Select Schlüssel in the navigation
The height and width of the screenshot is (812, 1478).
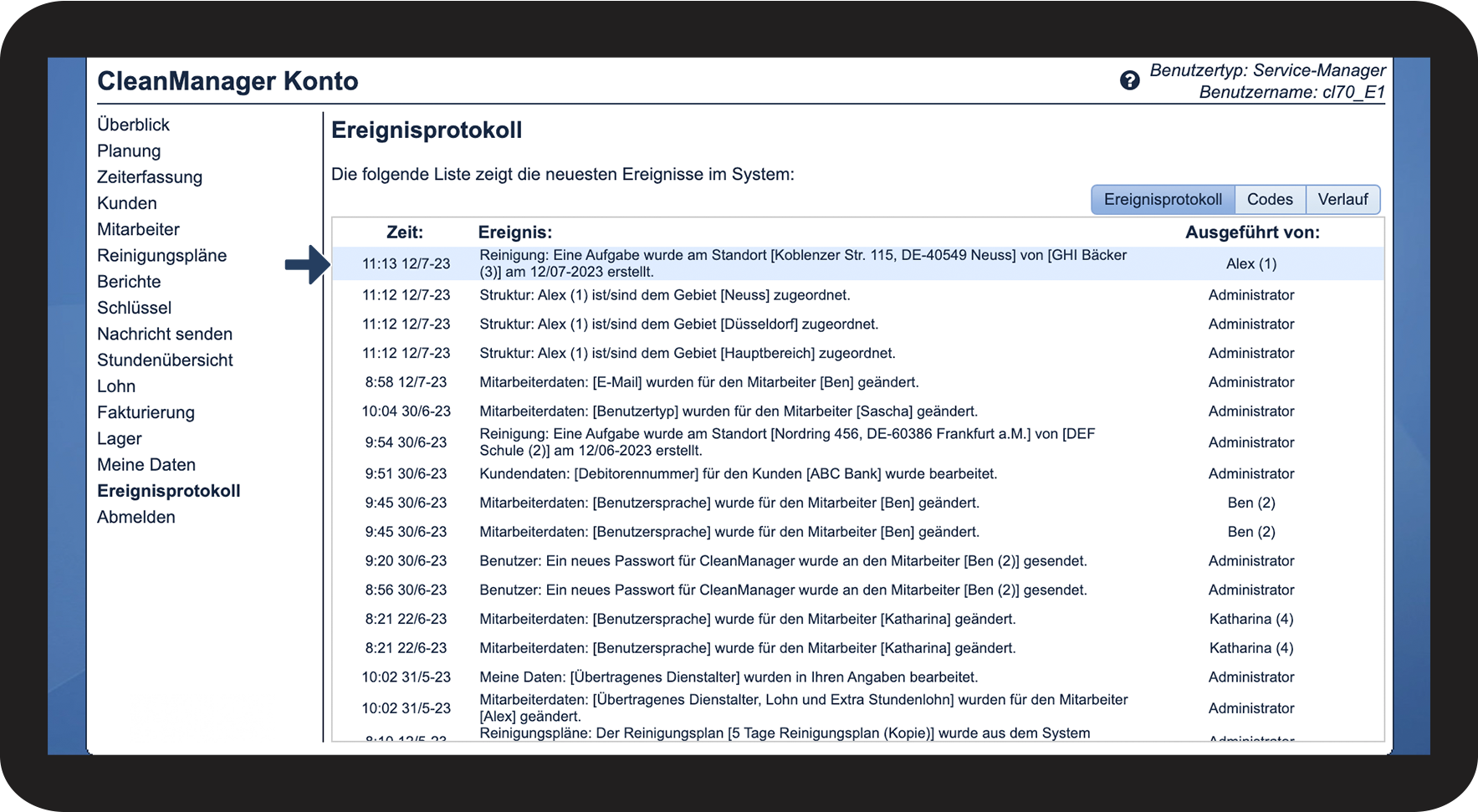(x=134, y=308)
